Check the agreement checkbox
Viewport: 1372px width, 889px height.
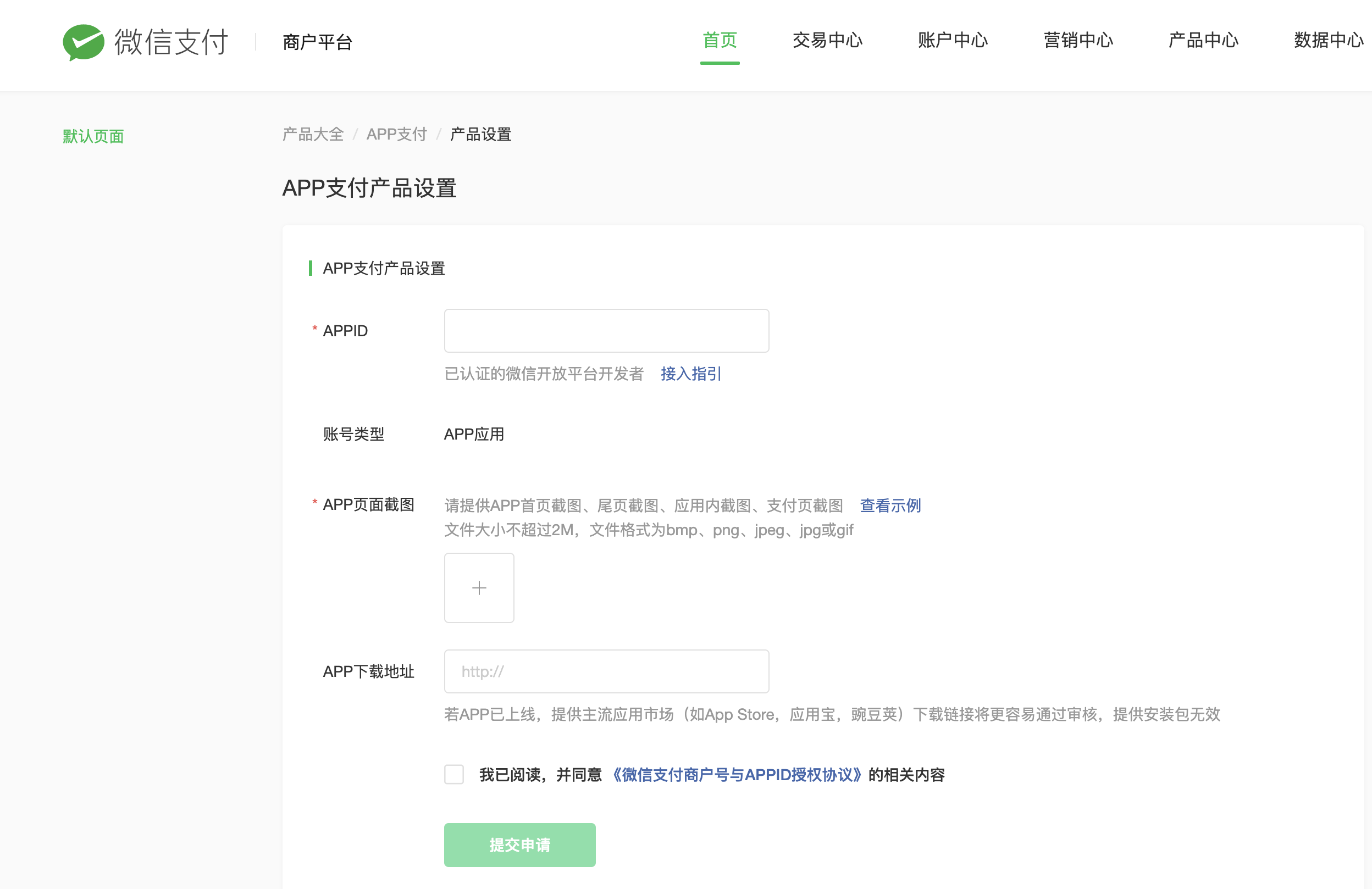click(453, 774)
